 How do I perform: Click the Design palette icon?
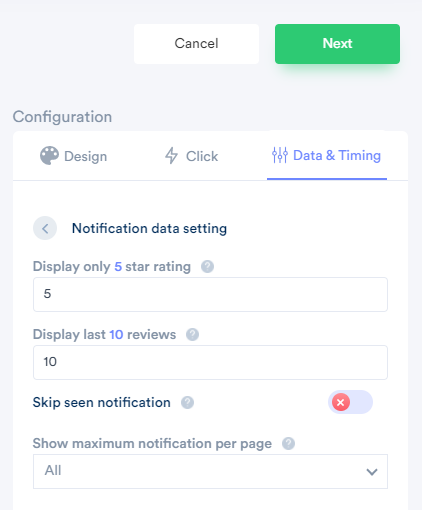pyautogui.click(x=49, y=156)
